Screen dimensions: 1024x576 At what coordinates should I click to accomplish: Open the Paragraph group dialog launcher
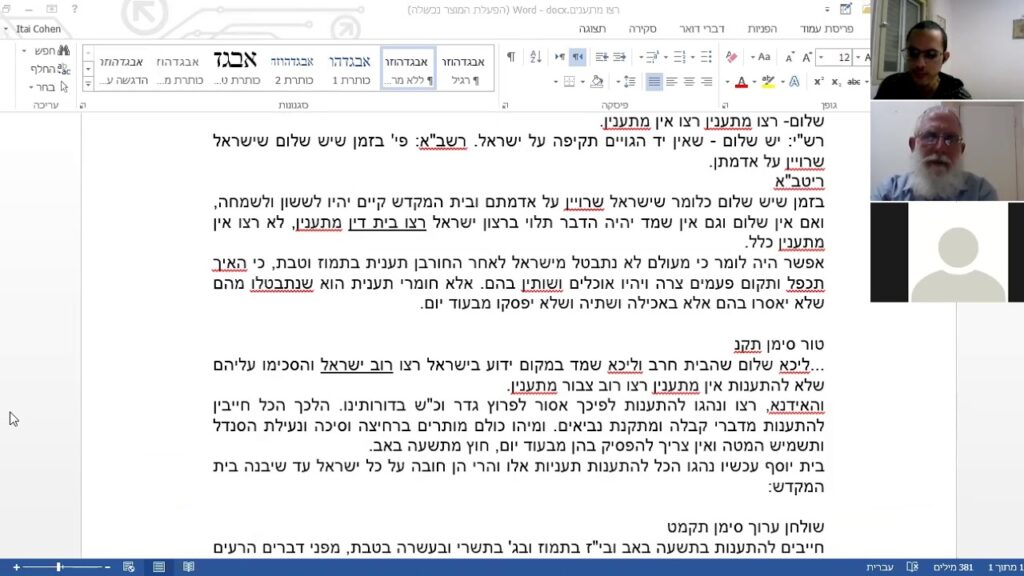505,104
